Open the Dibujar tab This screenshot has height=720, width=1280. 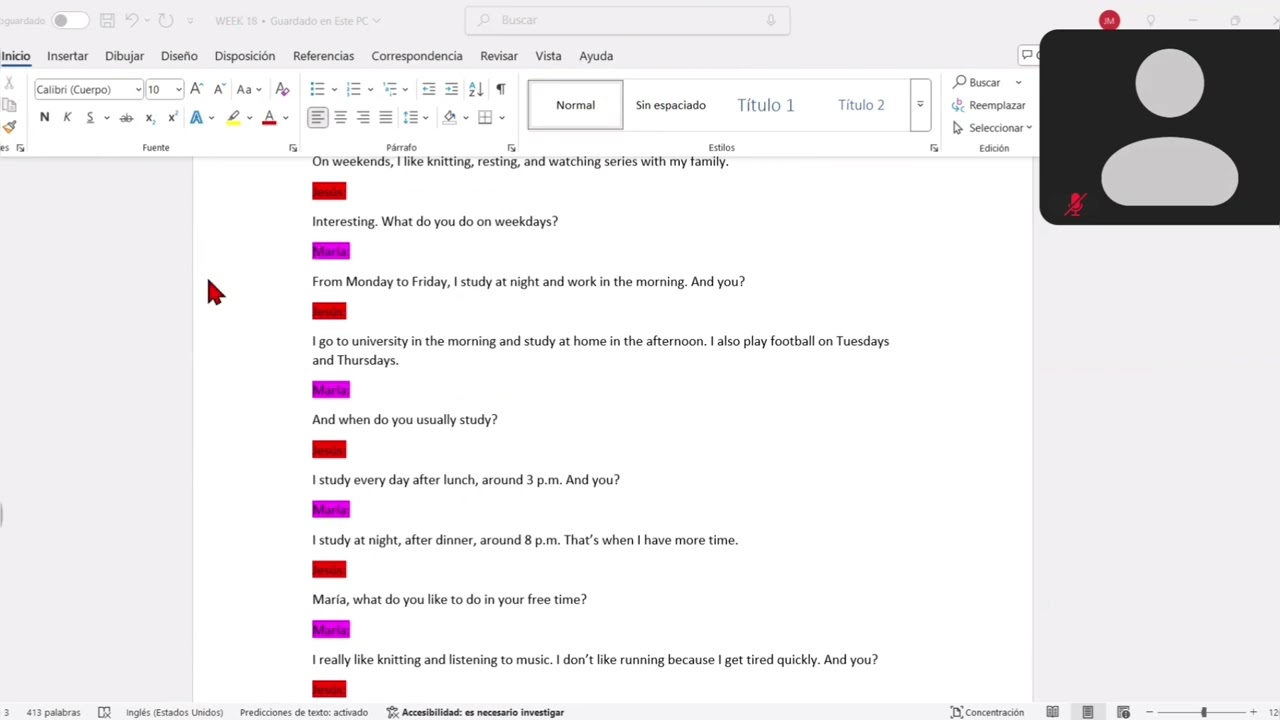pos(124,56)
